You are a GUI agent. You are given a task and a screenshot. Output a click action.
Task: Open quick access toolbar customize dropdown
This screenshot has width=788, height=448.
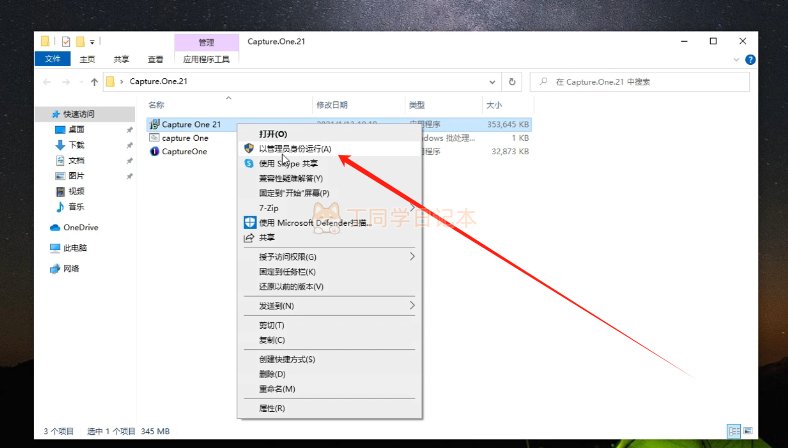(92, 42)
